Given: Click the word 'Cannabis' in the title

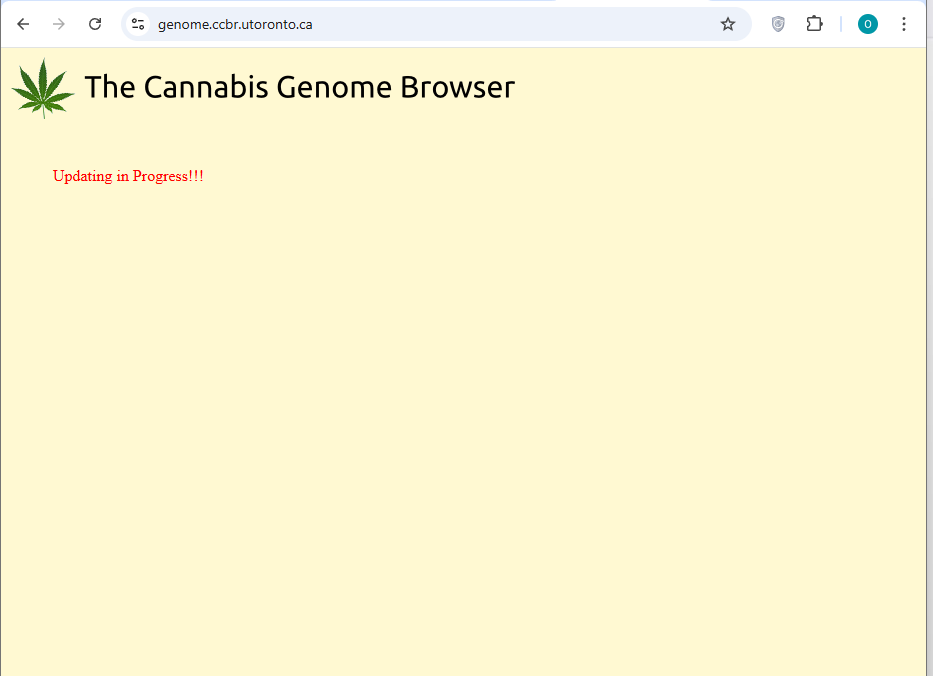Looking at the screenshot, I should 206,88.
